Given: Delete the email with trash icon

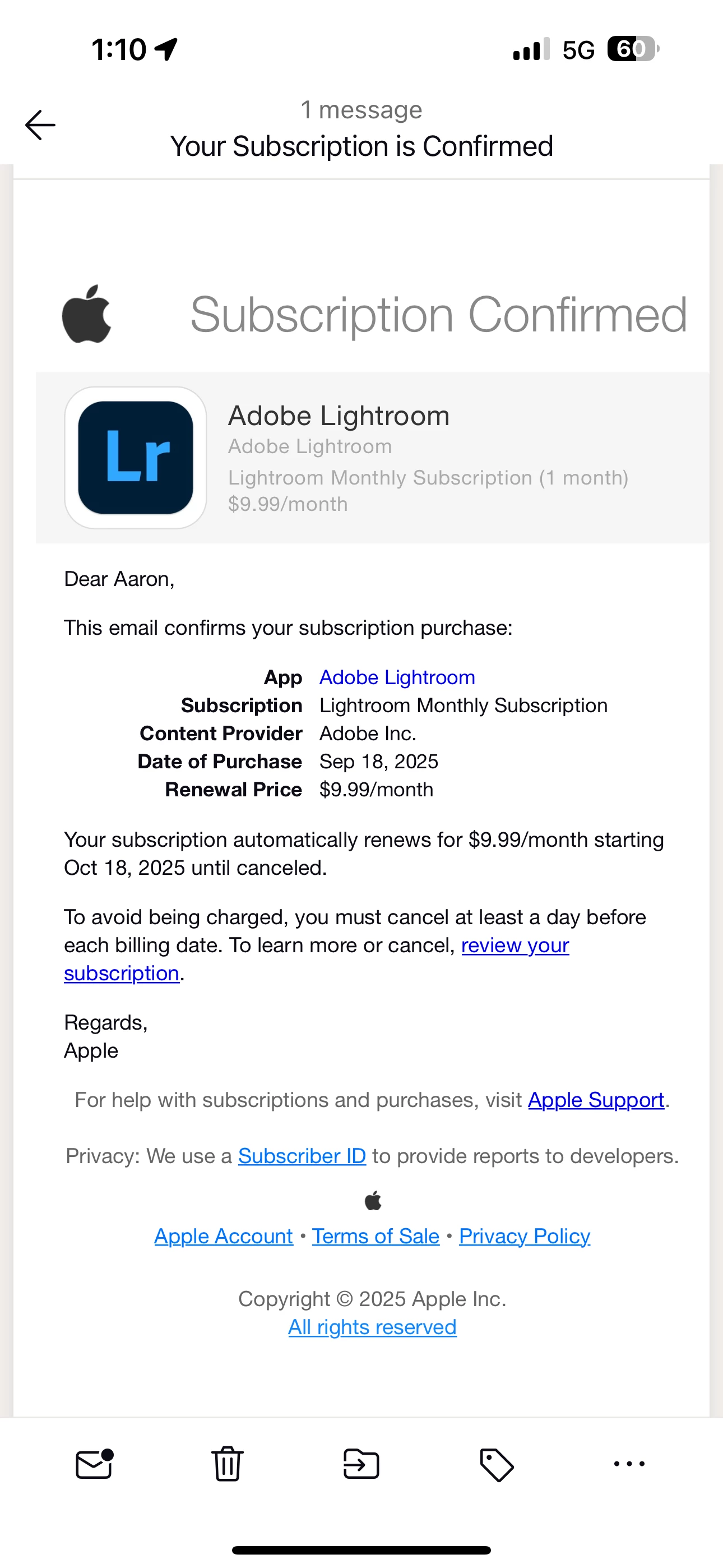Looking at the screenshot, I should tap(228, 1463).
